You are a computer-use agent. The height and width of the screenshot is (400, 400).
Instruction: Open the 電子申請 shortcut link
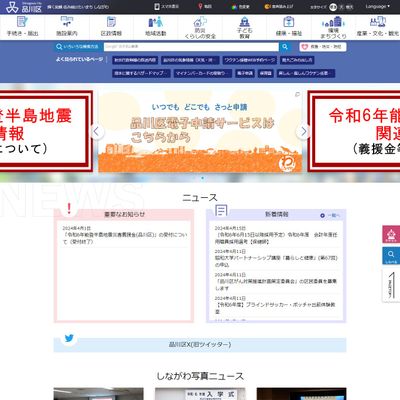pos(245,73)
